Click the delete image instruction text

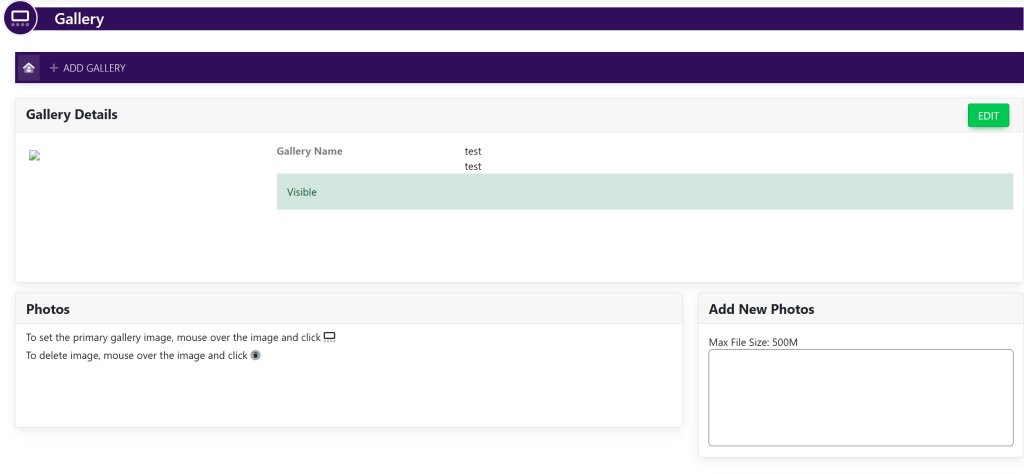tap(136, 355)
